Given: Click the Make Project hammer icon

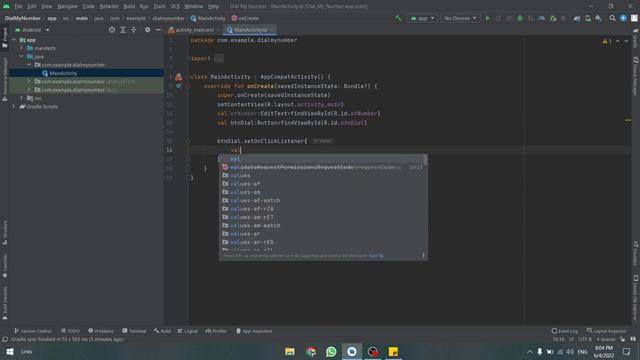Looking at the screenshot, I should (398, 18).
